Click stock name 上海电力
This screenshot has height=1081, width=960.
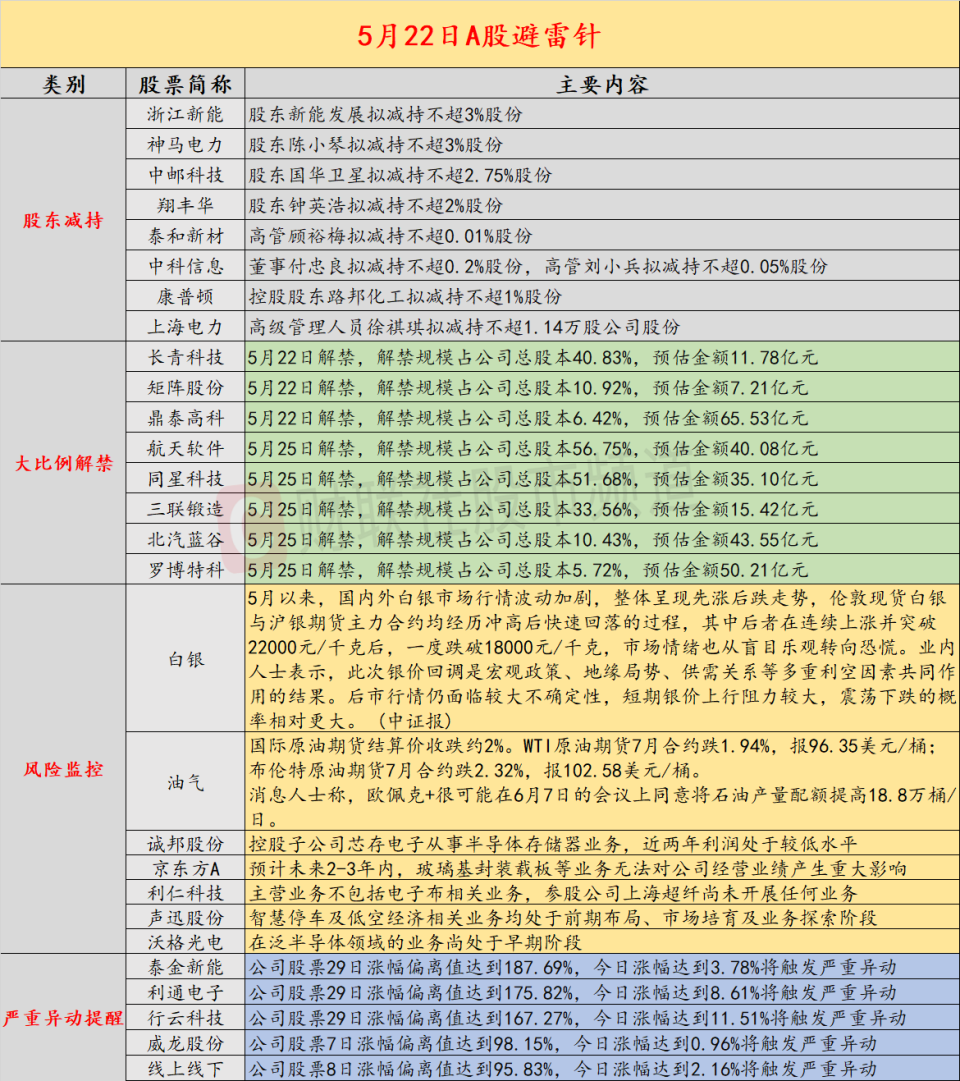tap(185, 327)
